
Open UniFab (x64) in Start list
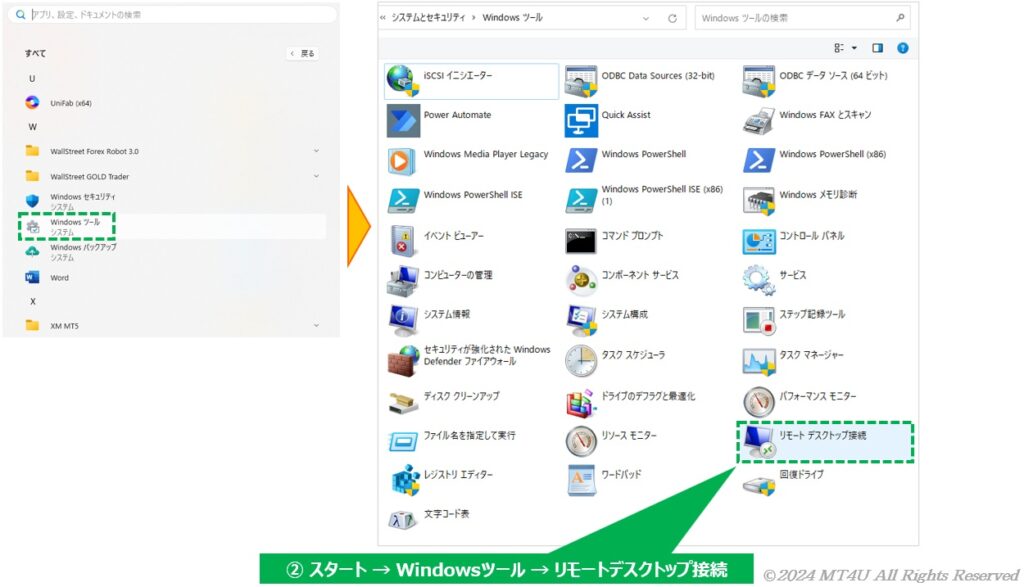71,103
